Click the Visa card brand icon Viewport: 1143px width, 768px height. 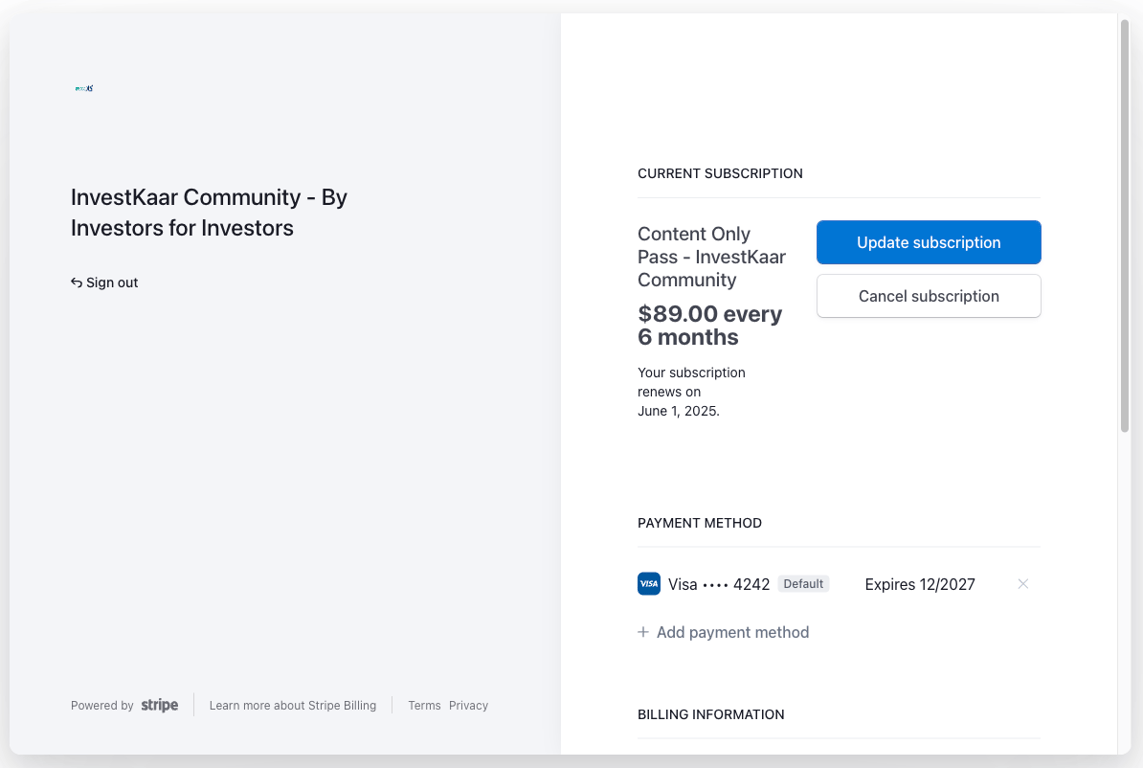(649, 584)
